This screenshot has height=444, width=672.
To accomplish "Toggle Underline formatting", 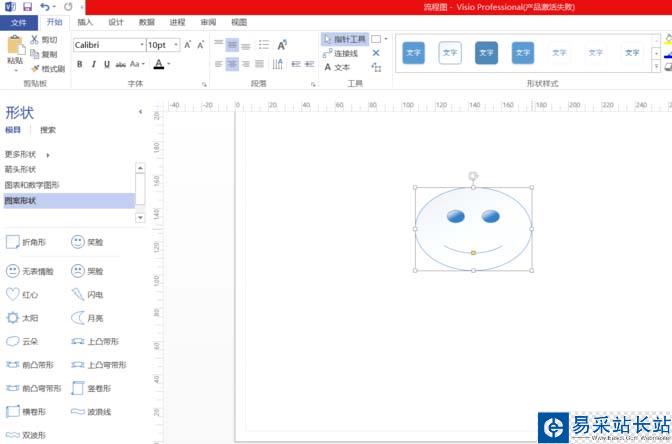I will pyautogui.click(x=107, y=64).
